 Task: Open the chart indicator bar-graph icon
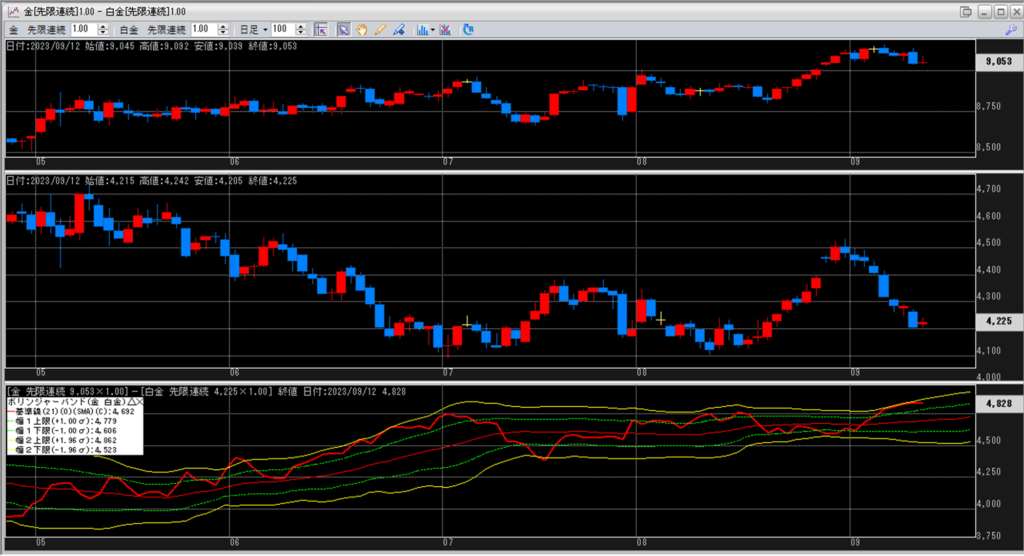click(x=421, y=29)
